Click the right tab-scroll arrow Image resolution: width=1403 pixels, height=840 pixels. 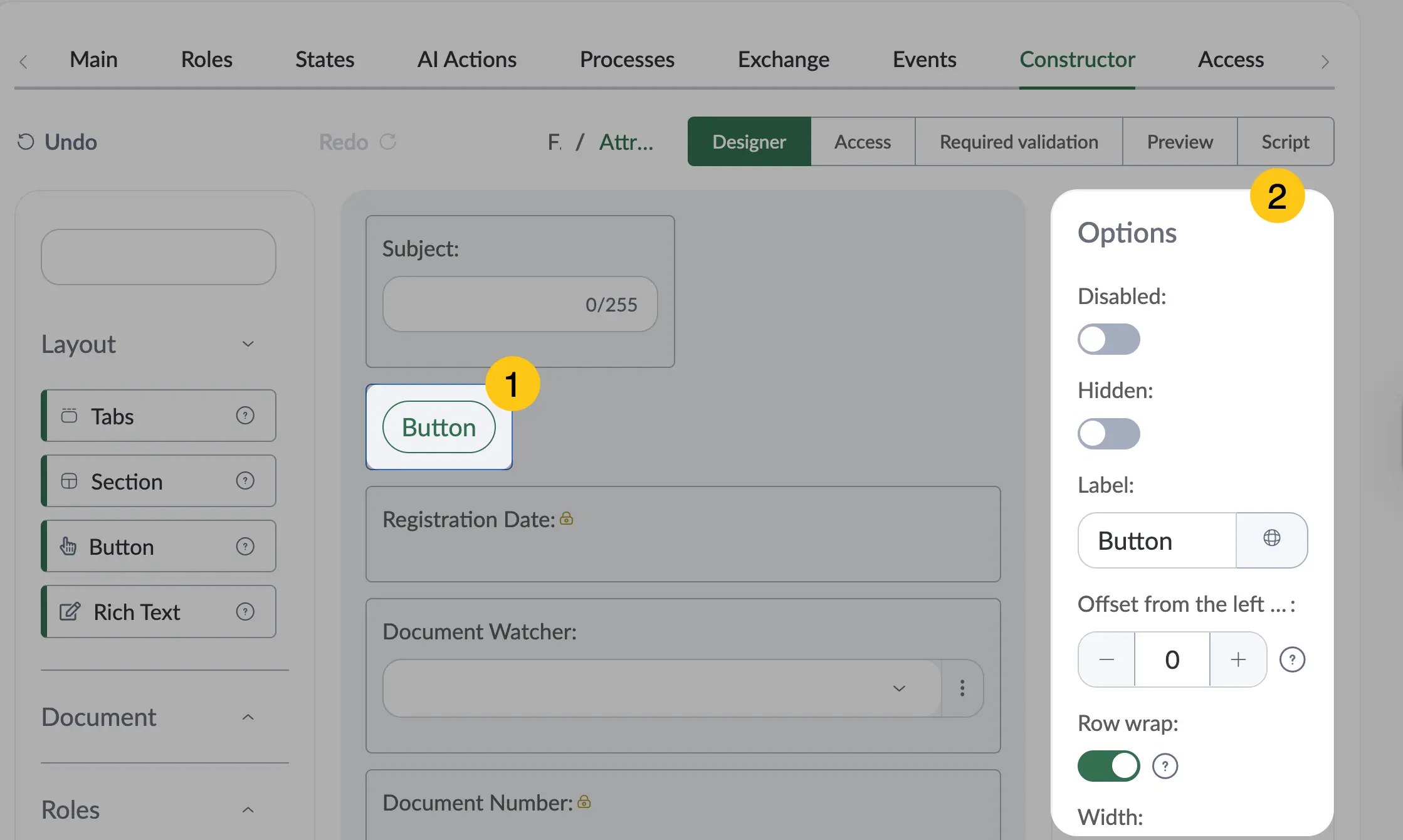pos(1325,61)
